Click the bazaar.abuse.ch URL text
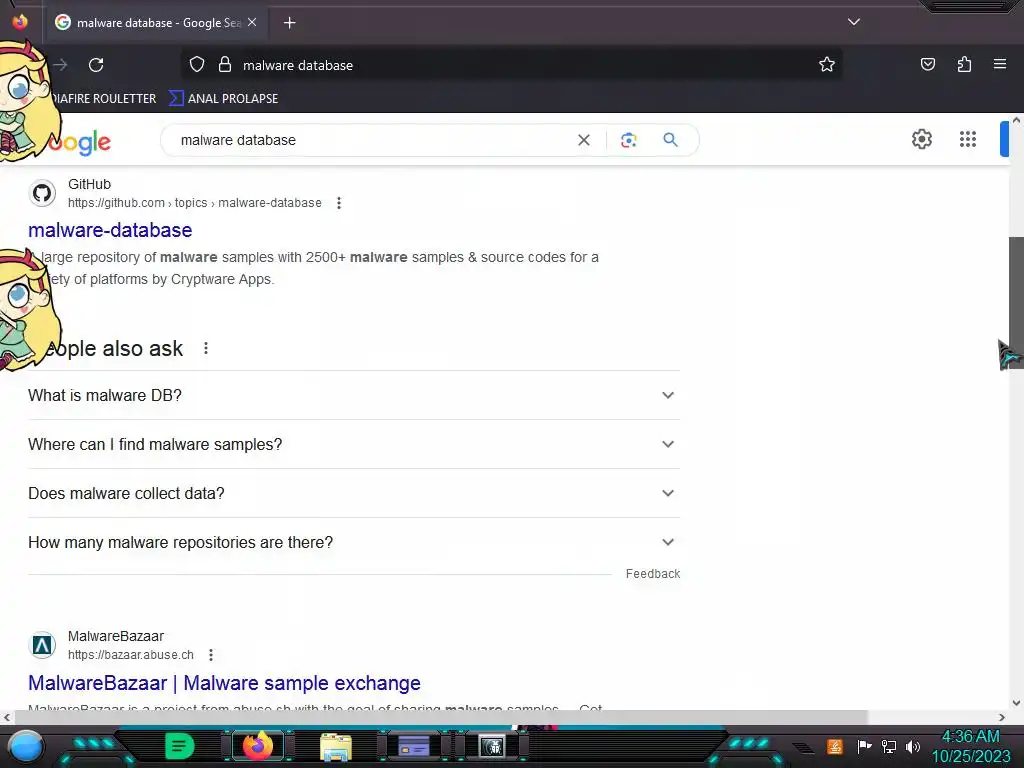1024x768 pixels. click(131, 654)
